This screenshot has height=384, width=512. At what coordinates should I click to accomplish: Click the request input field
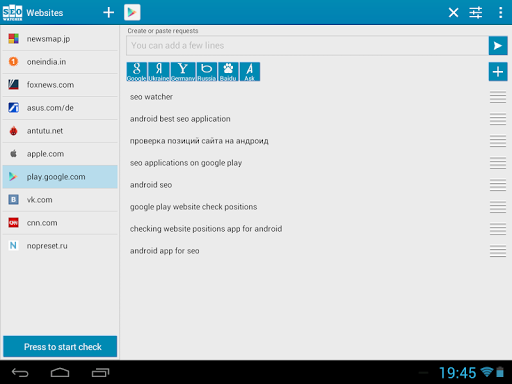point(307,46)
